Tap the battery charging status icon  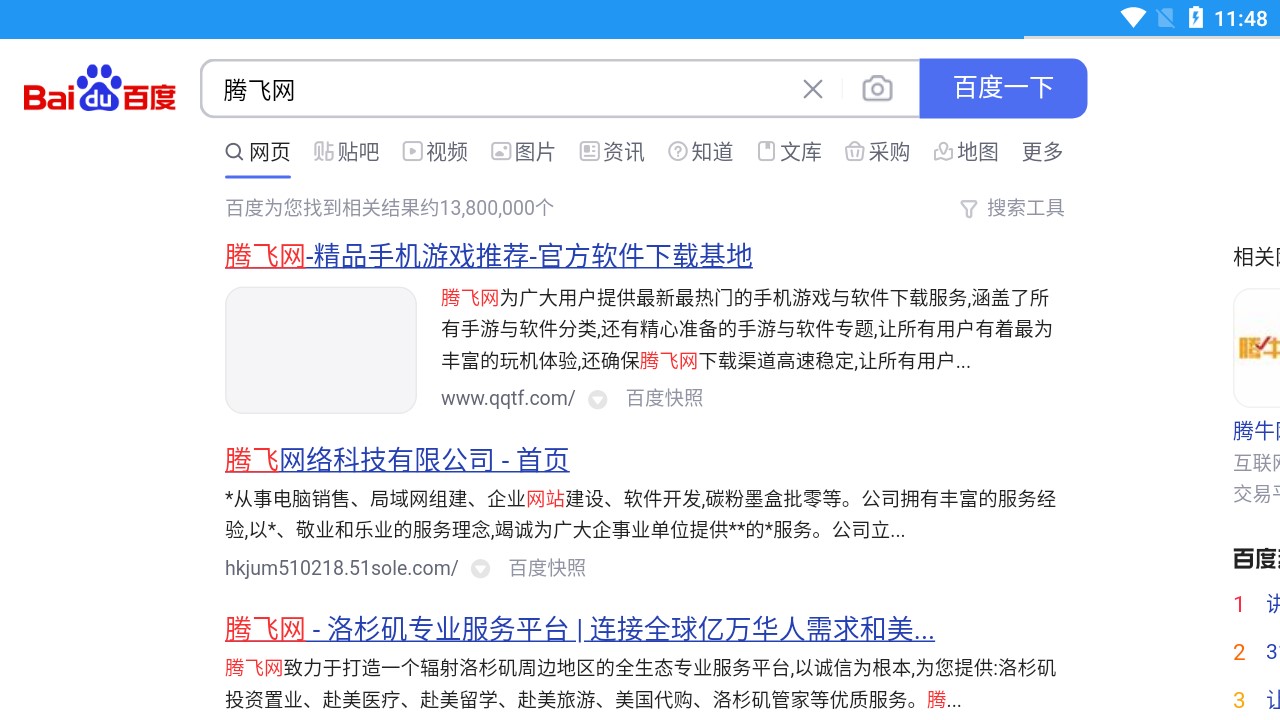click(1196, 17)
